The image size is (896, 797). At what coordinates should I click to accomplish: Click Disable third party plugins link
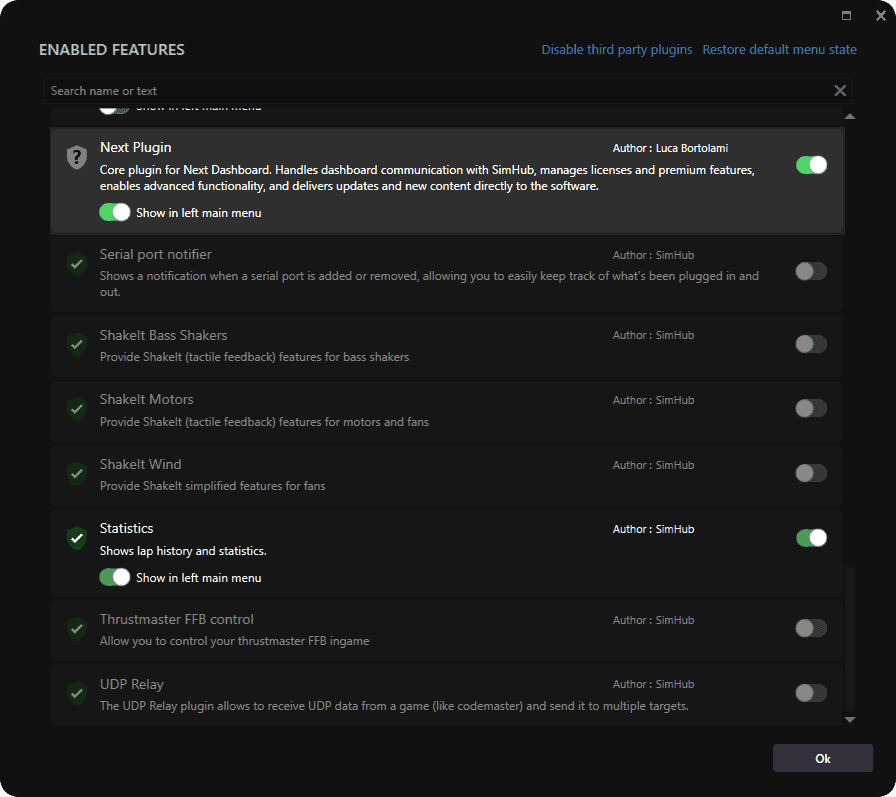click(x=617, y=50)
